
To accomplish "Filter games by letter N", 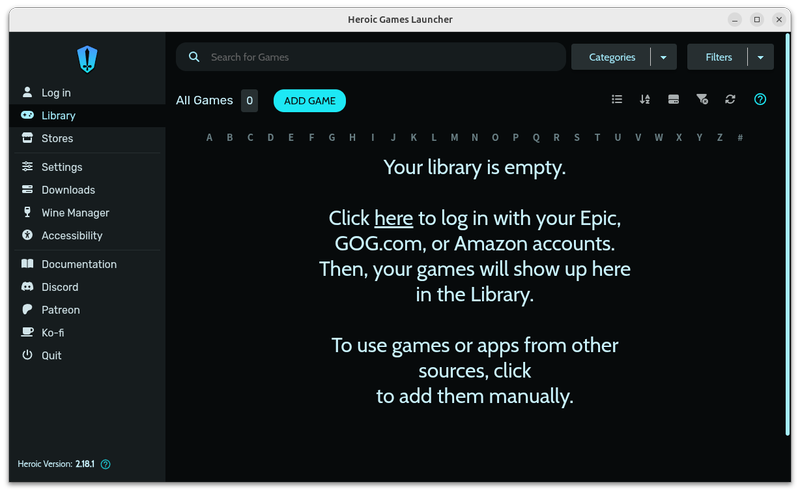I will [x=474, y=137].
